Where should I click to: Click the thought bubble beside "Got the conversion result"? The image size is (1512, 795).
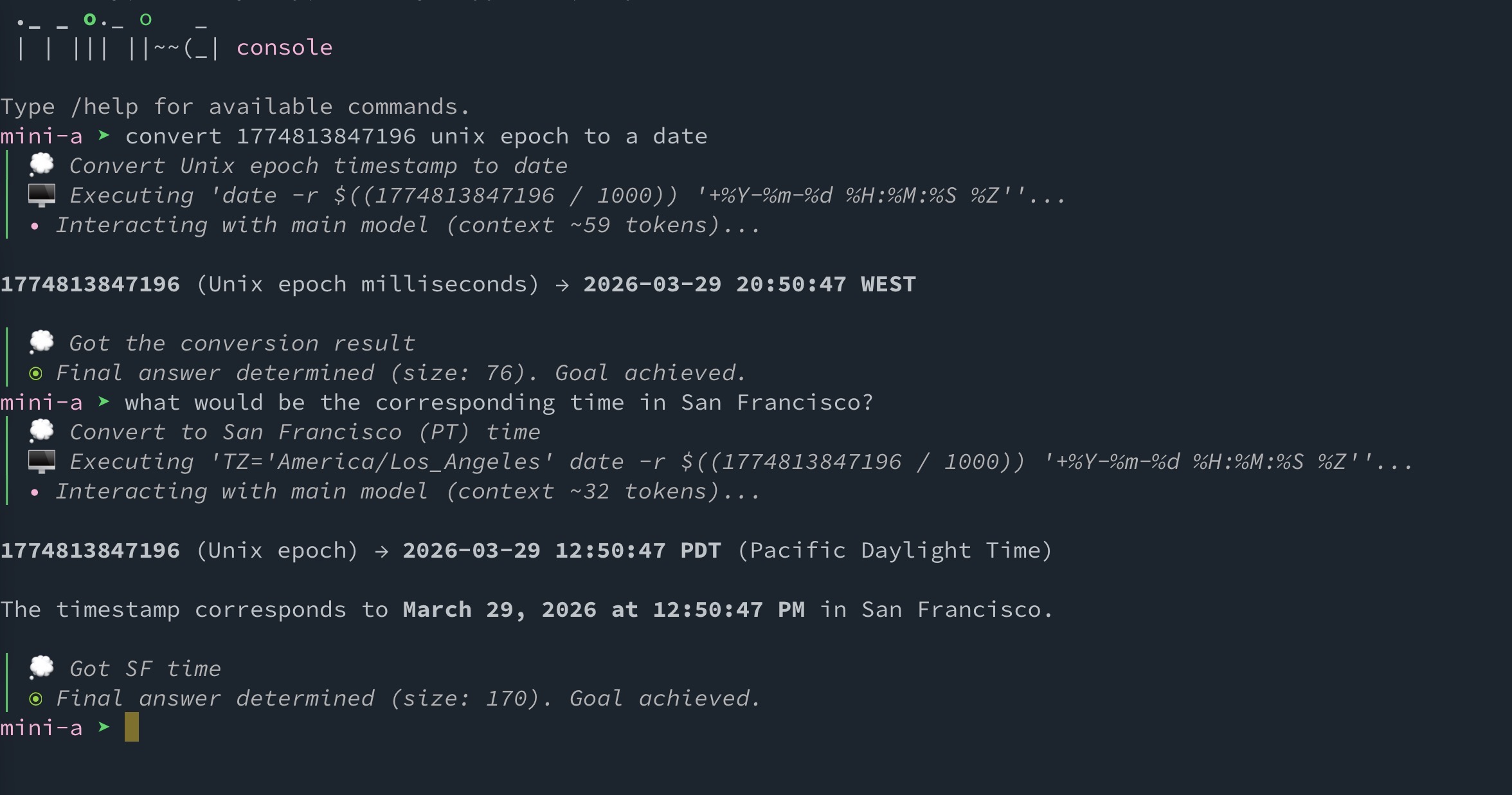pos(42,342)
